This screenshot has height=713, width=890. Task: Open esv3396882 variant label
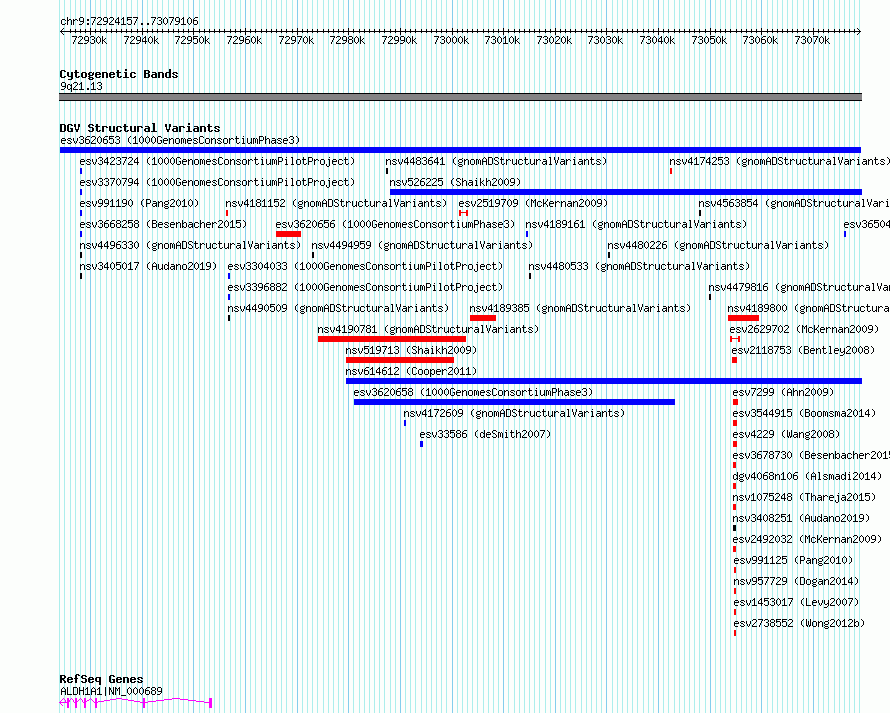[x=366, y=287]
